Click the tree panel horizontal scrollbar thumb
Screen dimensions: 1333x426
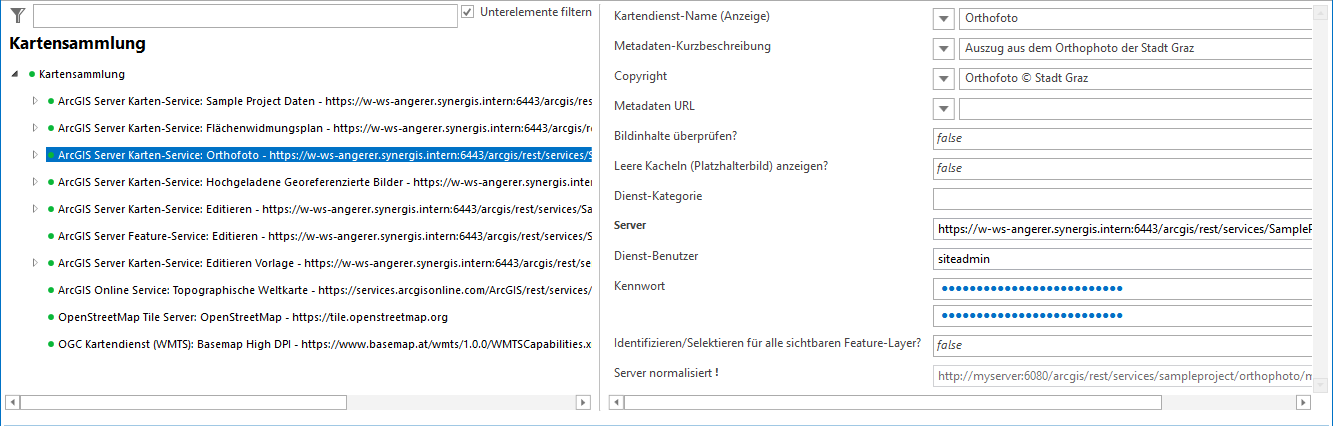pos(183,402)
